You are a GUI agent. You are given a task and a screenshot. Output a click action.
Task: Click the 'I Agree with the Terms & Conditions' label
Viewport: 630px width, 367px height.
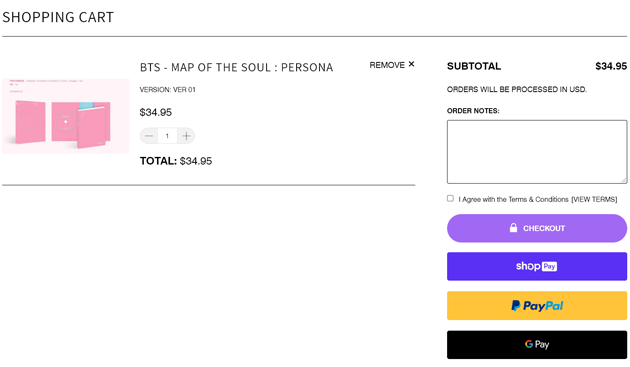coord(513,199)
